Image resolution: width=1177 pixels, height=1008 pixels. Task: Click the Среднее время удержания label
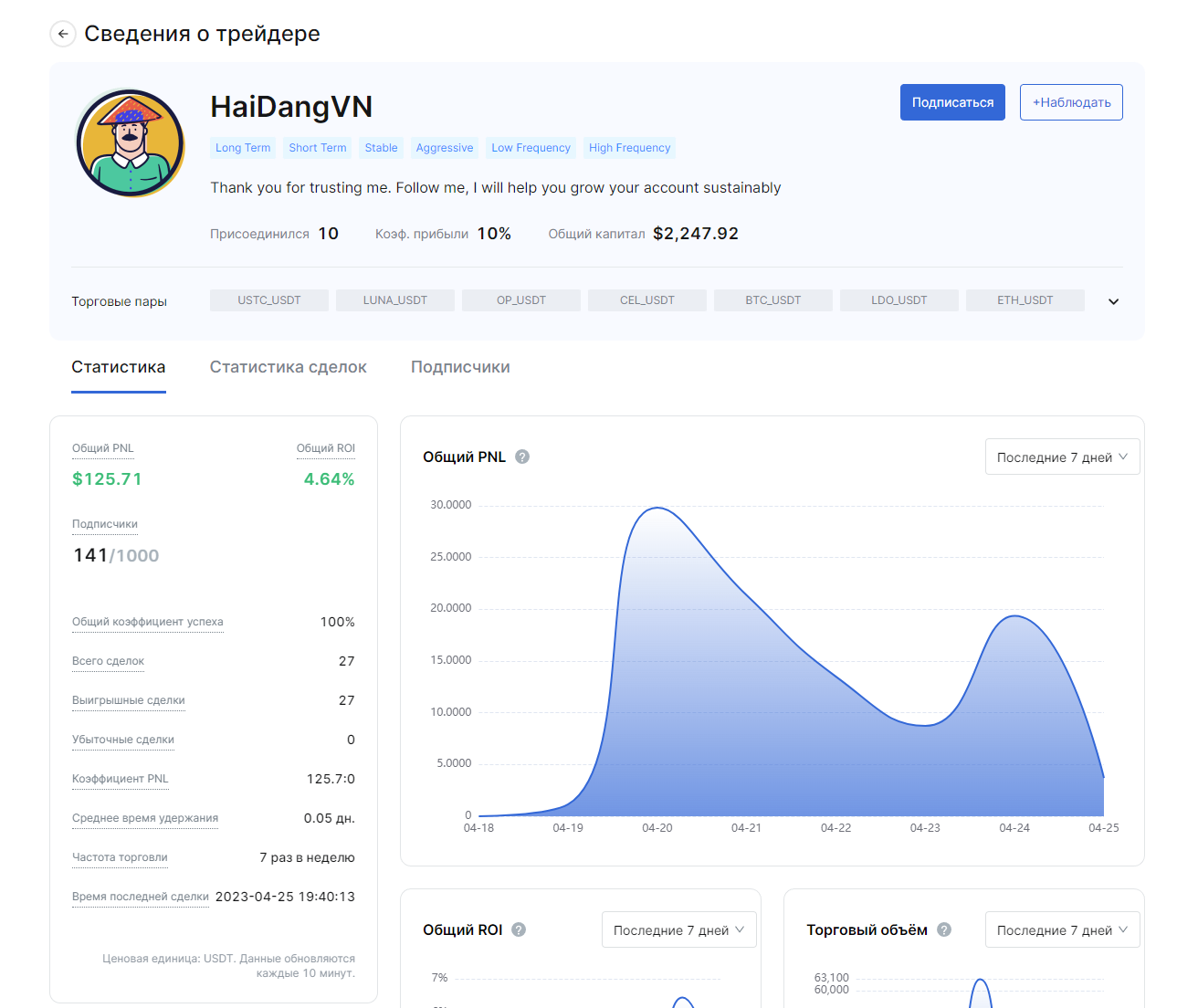tap(145, 818)
